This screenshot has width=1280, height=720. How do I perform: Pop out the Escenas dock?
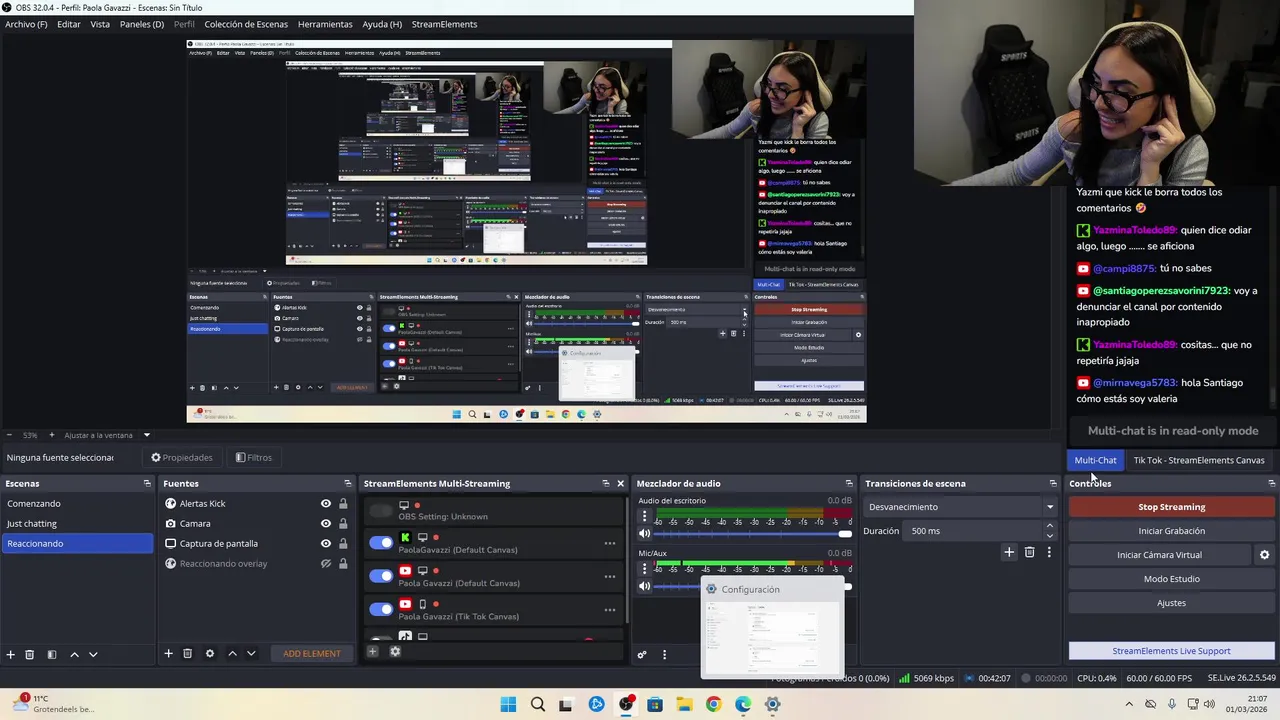[147, 484]
